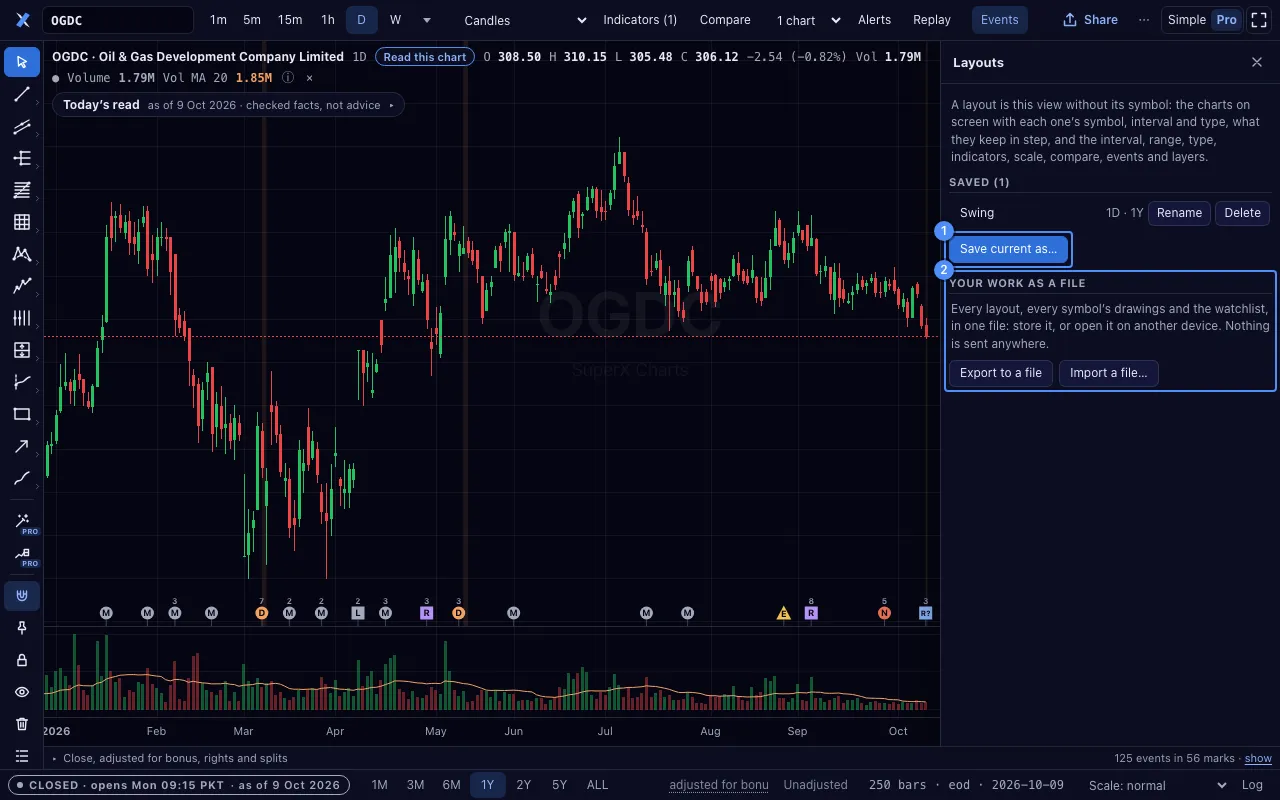Select the 6M range tab
Screen dimensions: 1280x800
[x=451, y=785]
